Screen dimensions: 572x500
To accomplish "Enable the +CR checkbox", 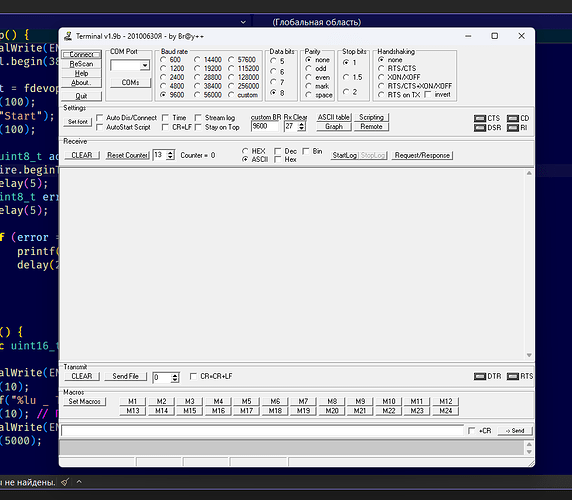I will 472,431.
